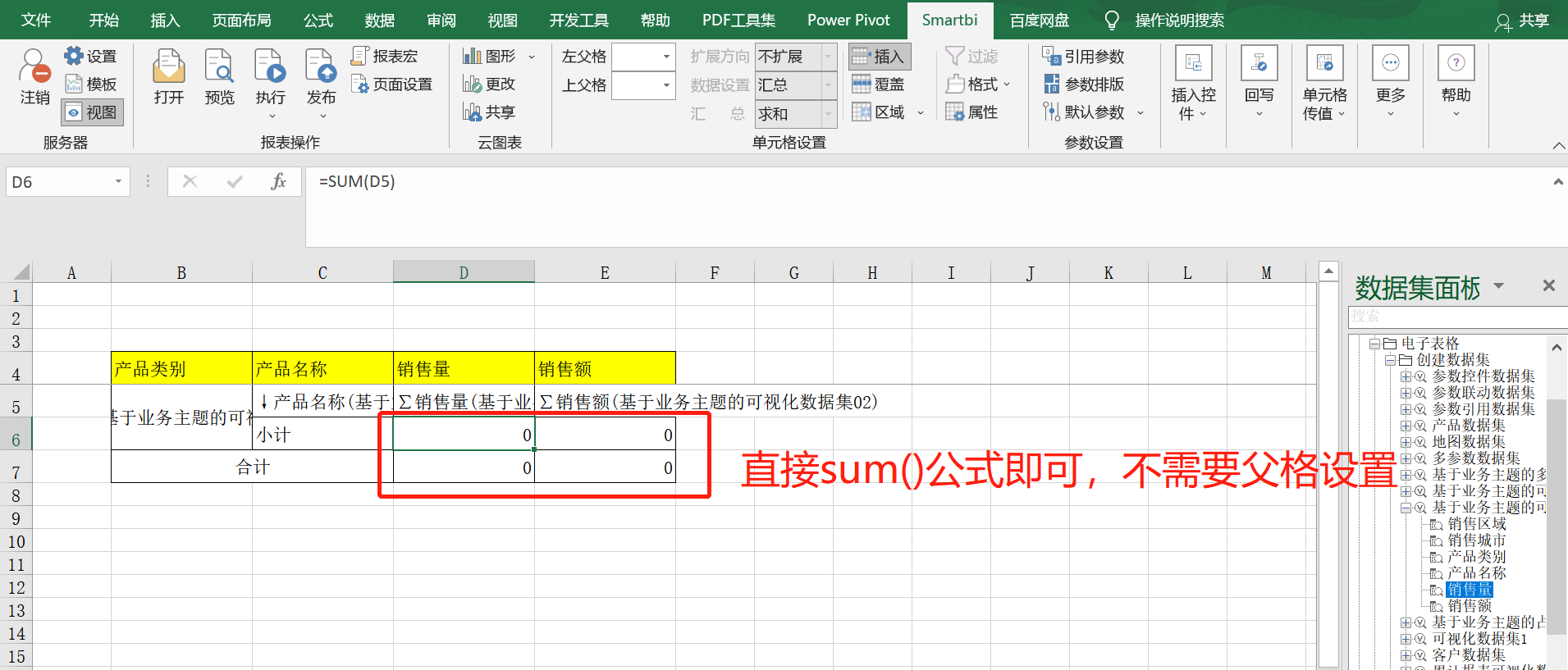Screen dimensions: 1568x670
Task: Click the 共享 share button at top right
Action: (x=1522, y=21)
